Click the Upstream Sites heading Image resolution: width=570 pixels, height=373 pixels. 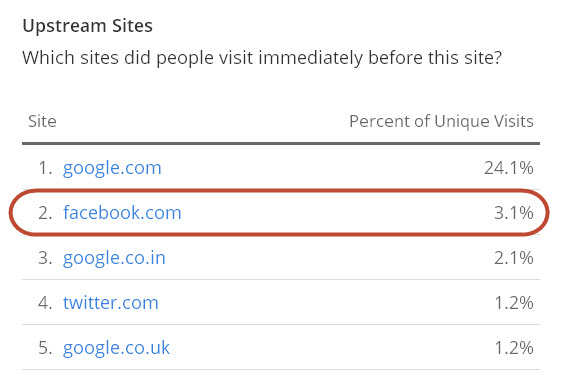coord(88,26)
